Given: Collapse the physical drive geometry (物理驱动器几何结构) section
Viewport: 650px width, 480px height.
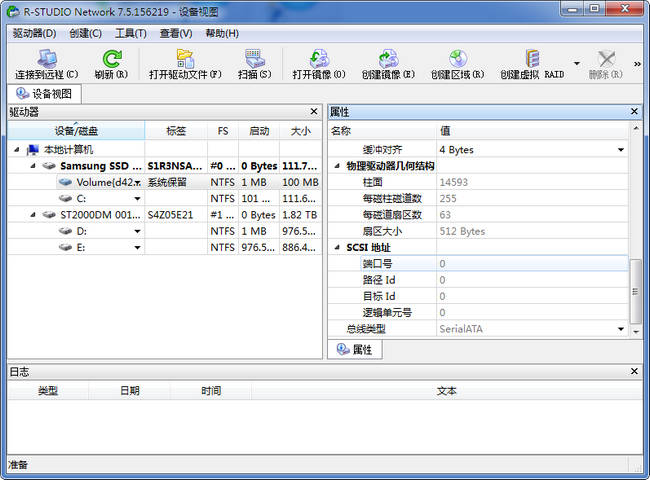Looking at the screenshot, I should [x=337, y=166].
